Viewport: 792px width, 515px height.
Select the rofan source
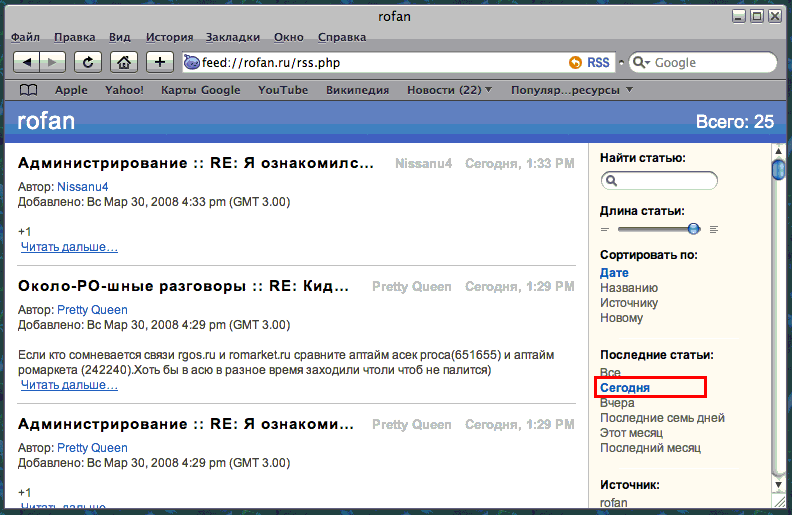tap(614, 503)
